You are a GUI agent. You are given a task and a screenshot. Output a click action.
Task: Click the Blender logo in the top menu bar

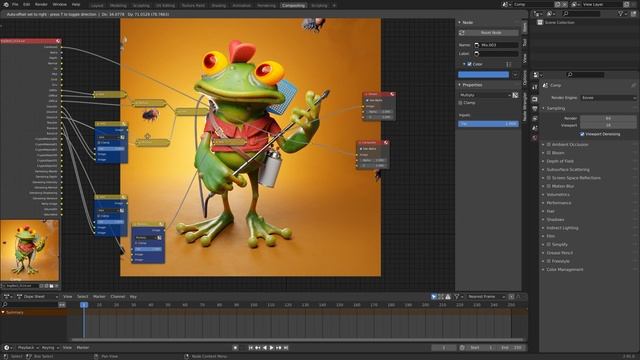6,4
